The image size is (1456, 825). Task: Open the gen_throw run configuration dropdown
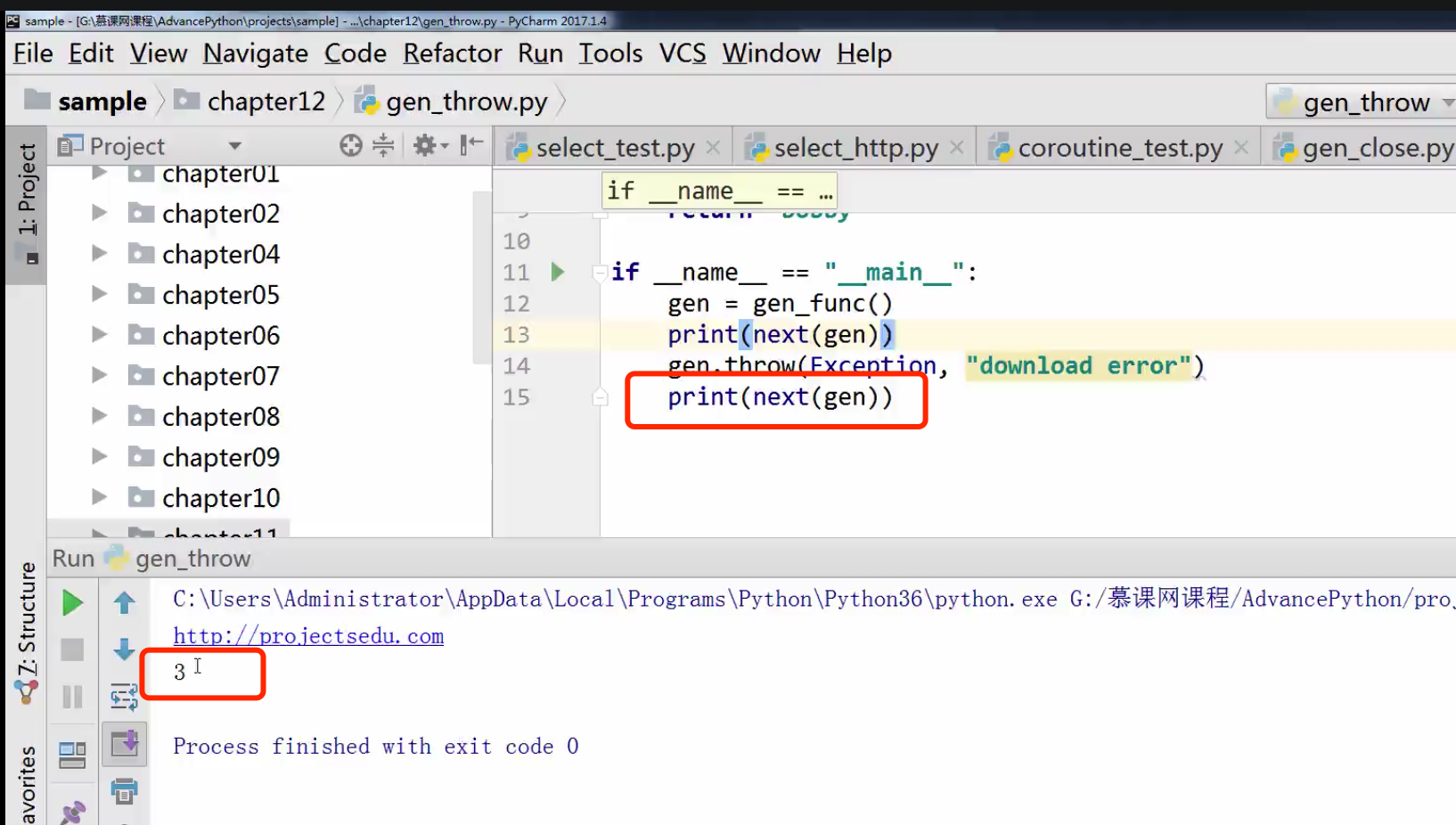1362,102
